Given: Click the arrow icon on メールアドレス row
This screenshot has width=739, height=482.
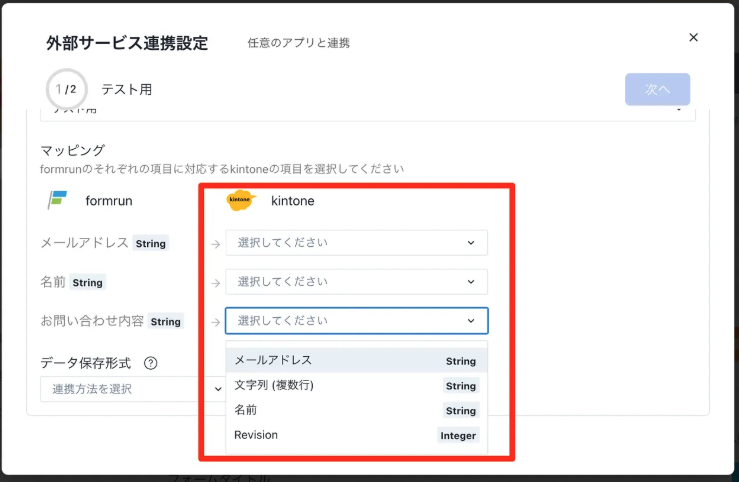Looking at the screenshot, I should click(x=216, y=244).
